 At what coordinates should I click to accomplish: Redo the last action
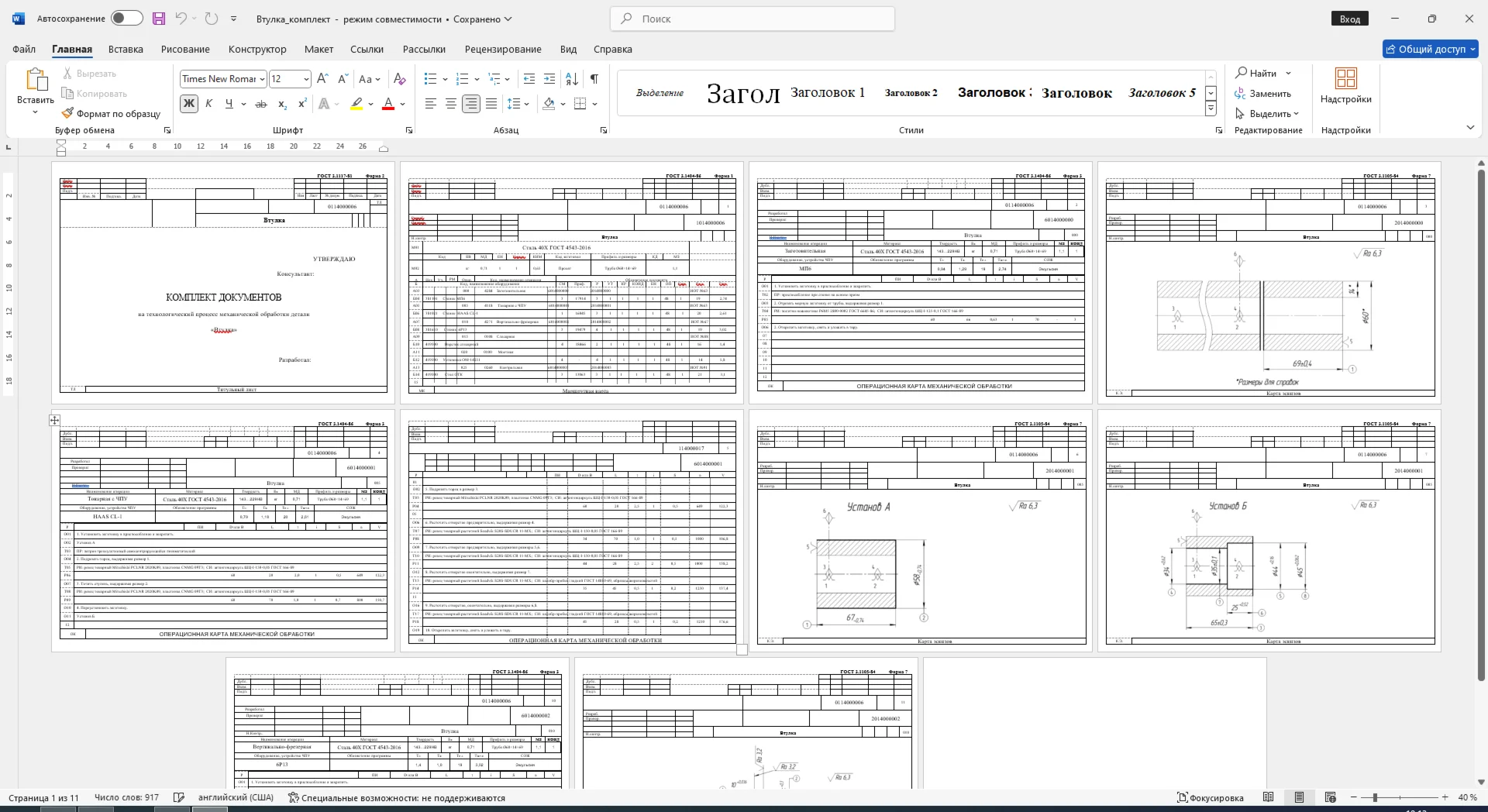pos(211,19)
